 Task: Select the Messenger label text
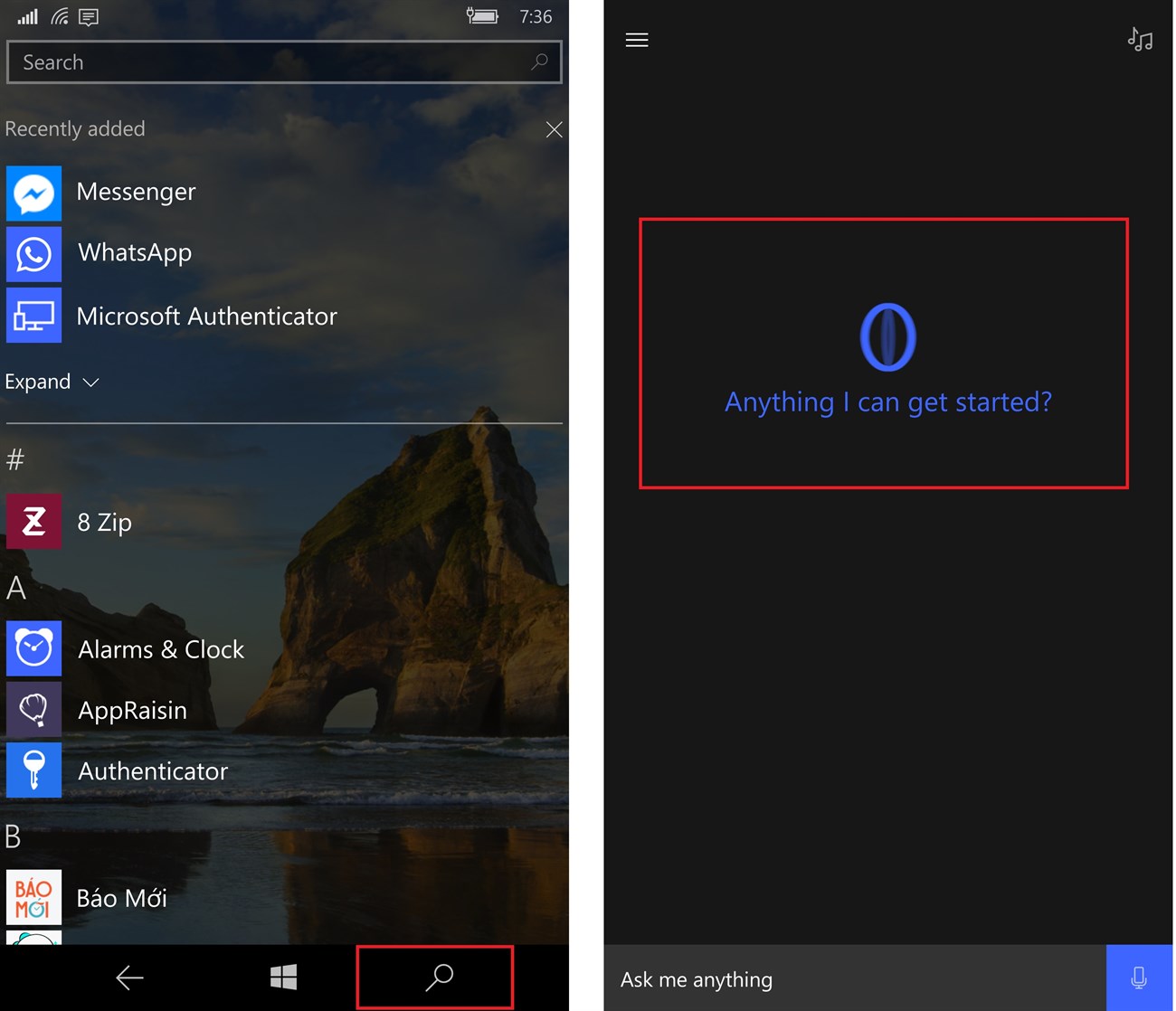point(136,192)
